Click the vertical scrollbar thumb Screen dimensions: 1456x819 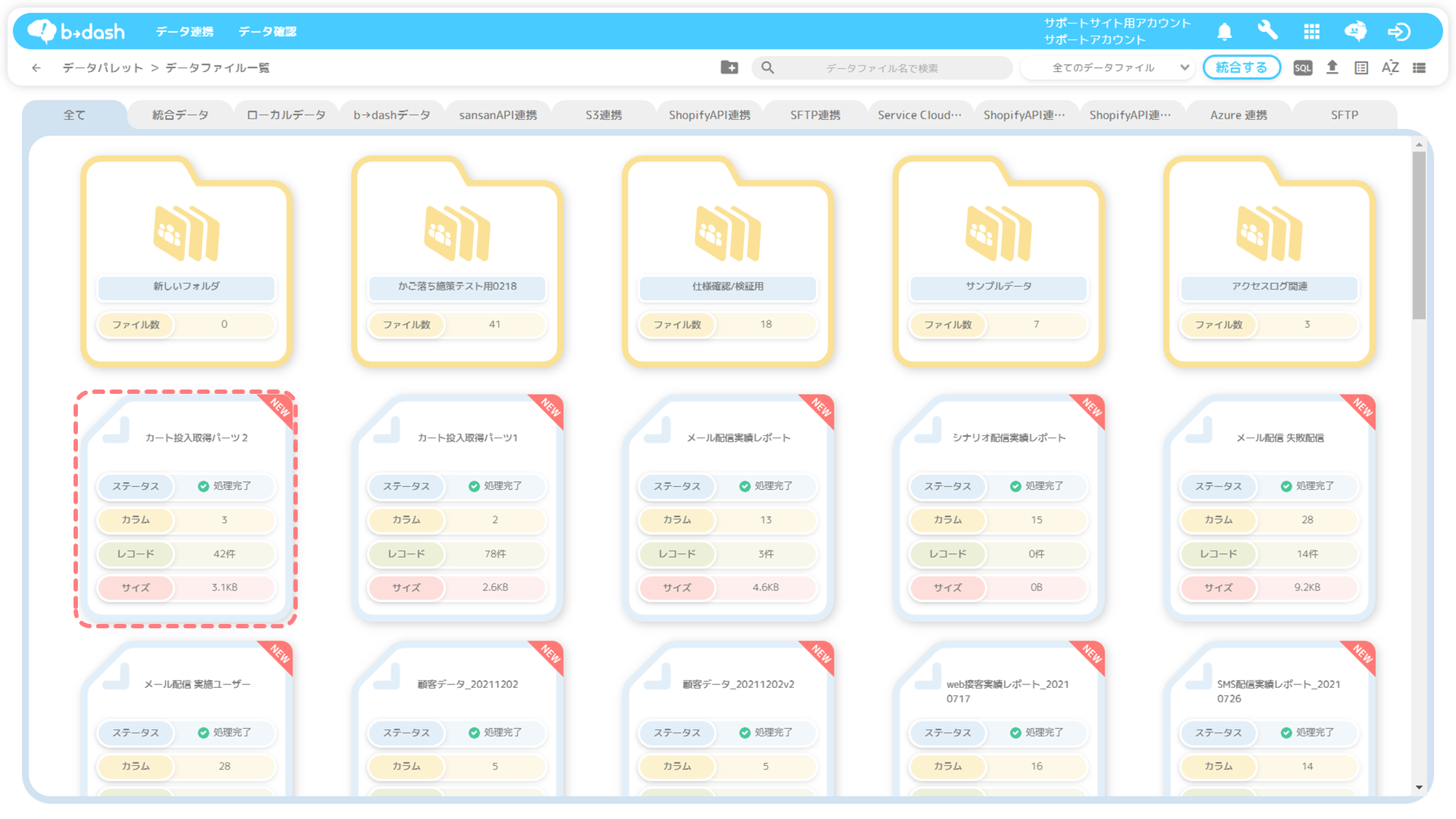(x=1419, y=235)
